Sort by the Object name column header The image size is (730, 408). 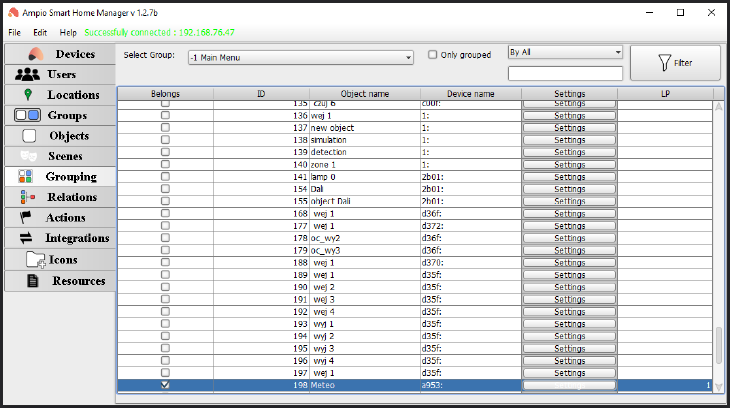tap(365, 94)
